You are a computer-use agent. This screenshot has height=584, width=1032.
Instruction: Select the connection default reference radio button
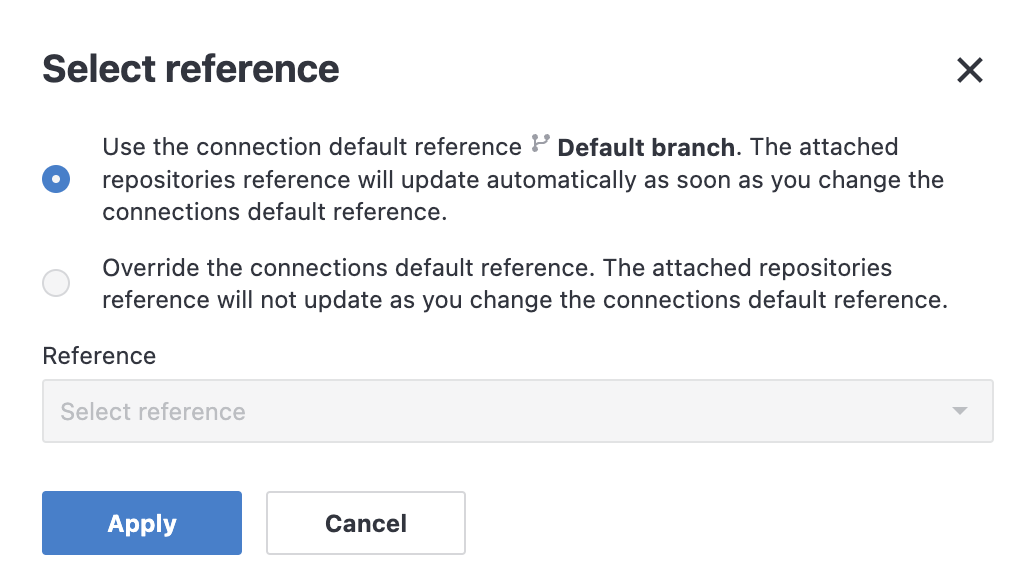[56, 179]
